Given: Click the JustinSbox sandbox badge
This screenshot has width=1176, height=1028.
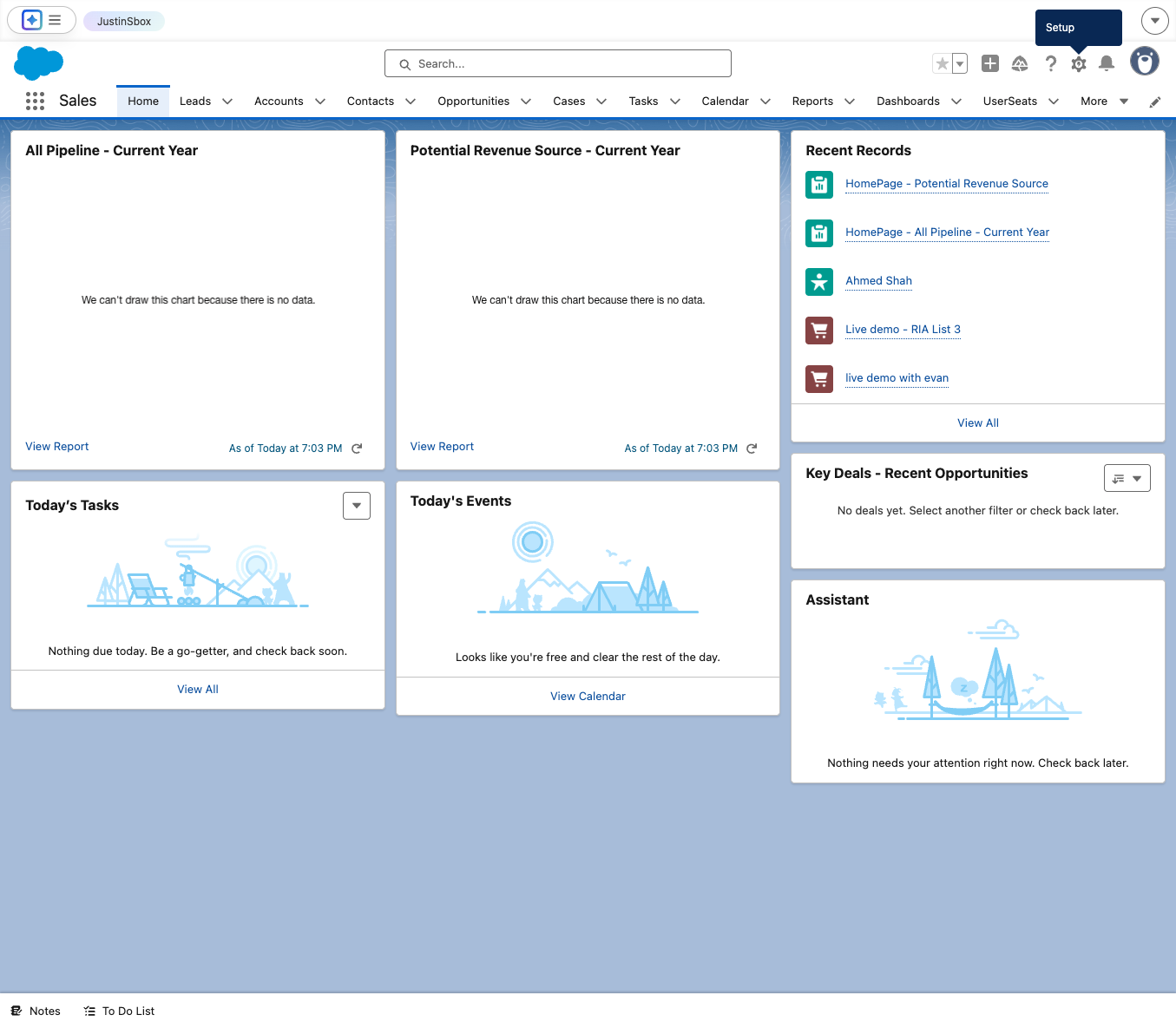Looking at the screenshot, I should click(x=124, y=21).
